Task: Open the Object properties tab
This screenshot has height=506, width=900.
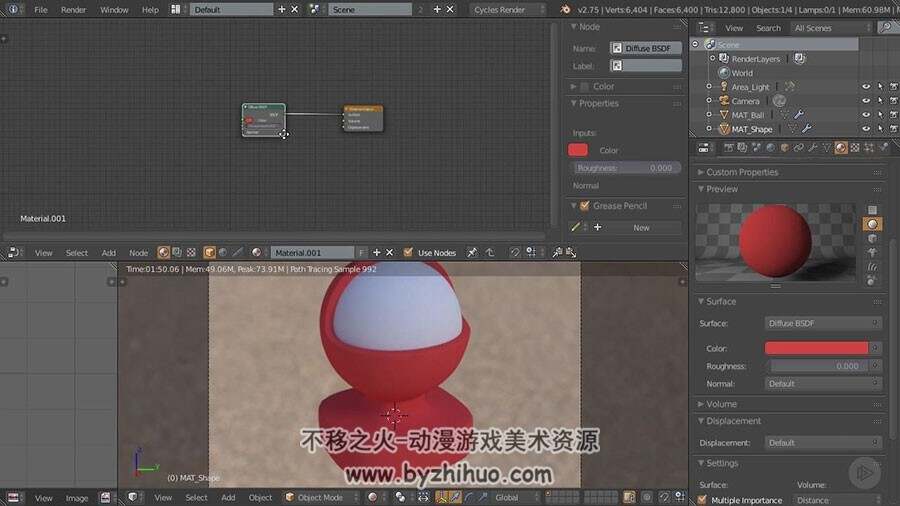Action: click(x=785, y=148)
